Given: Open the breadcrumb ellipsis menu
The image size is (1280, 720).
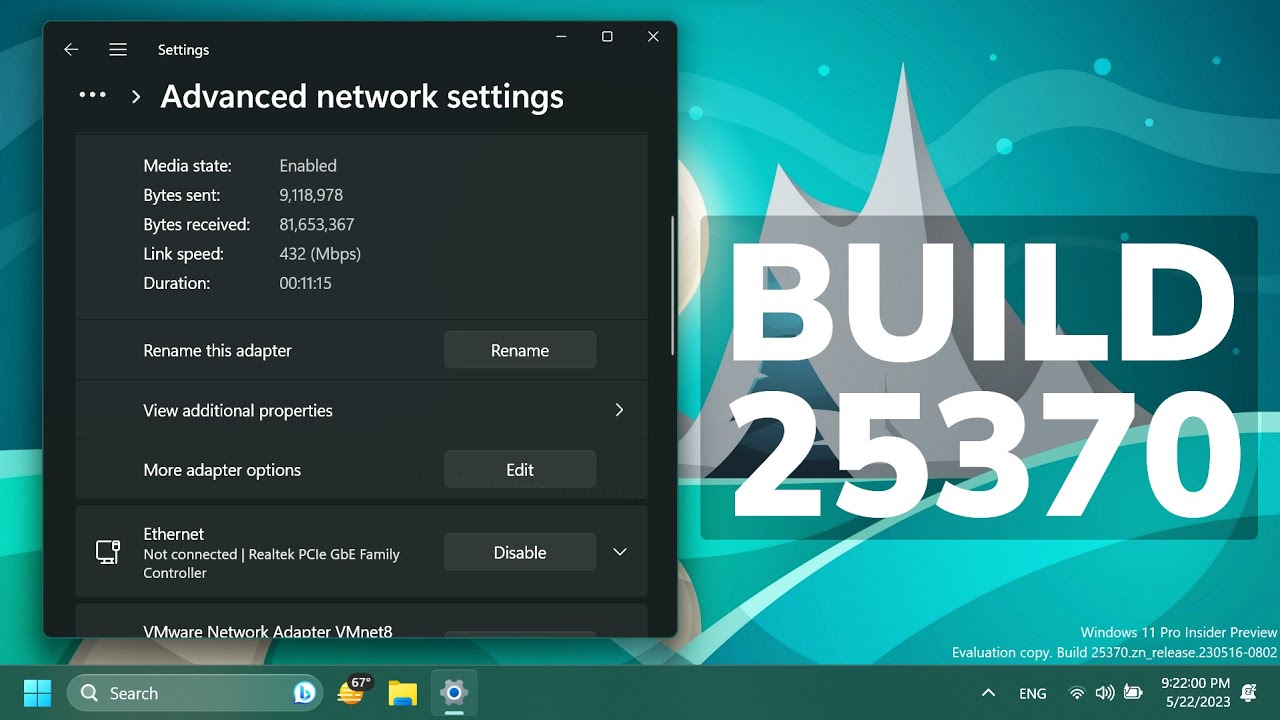Looking at the screenshot, I should 92,95.
